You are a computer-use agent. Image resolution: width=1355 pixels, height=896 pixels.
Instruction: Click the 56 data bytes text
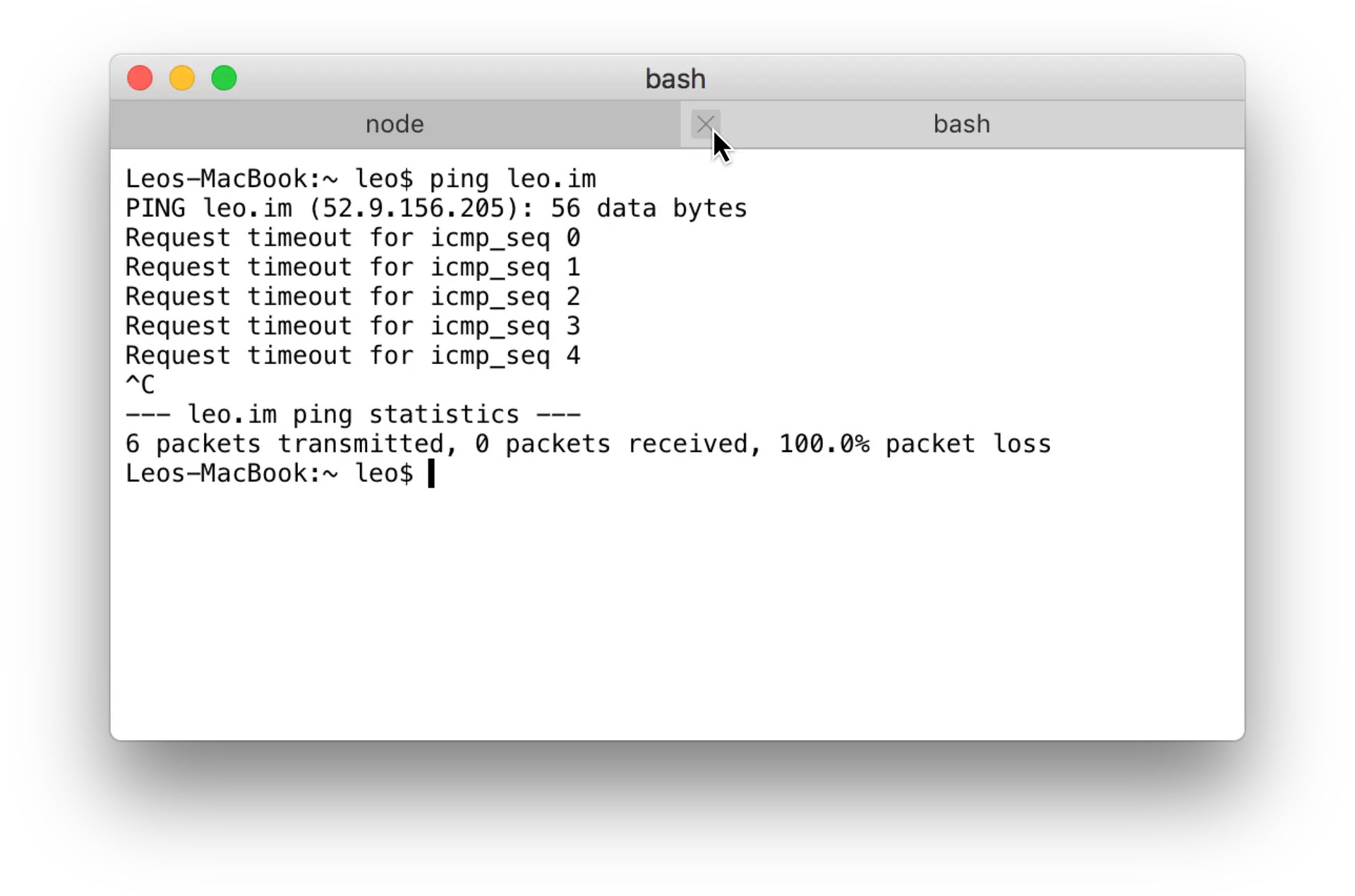[x=649, y=209]
